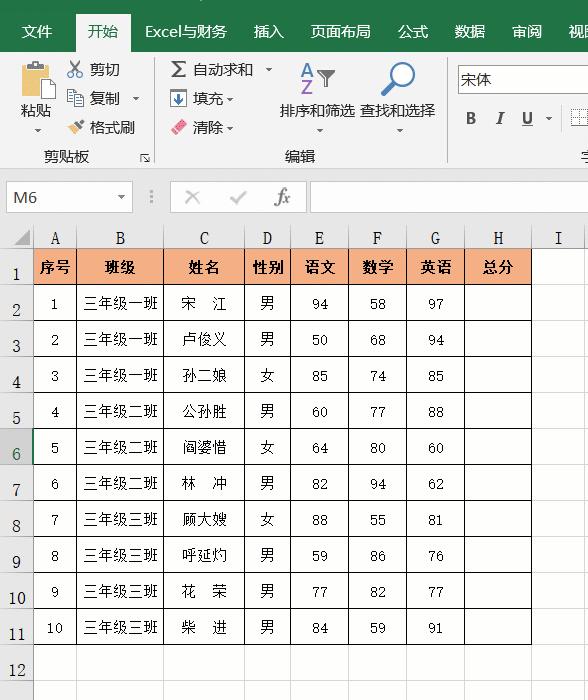Click the 查找和选择 label
The height and width of the screenshot is (700, 588).
397,110
